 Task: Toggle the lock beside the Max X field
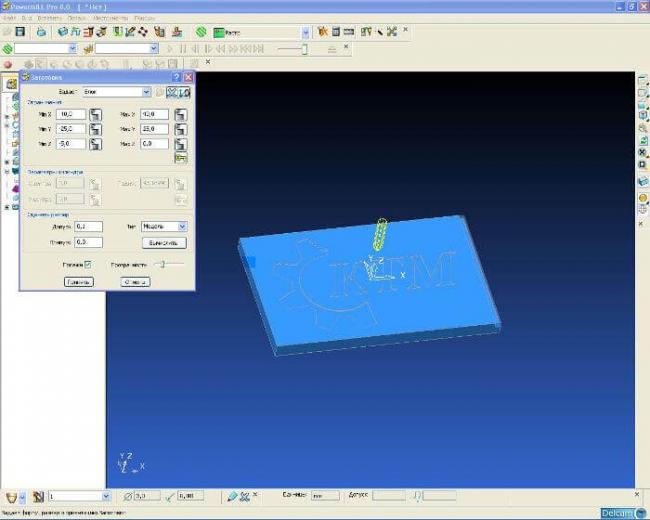[x=180, y=115]
